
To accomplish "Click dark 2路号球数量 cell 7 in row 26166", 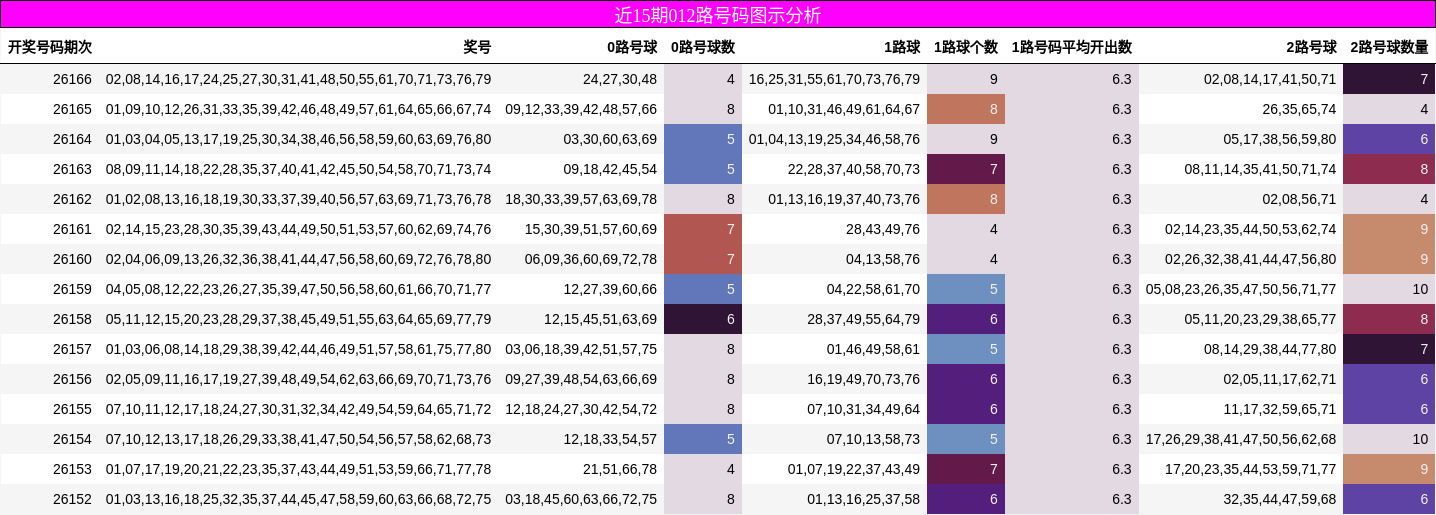I will coord(1389,79).
